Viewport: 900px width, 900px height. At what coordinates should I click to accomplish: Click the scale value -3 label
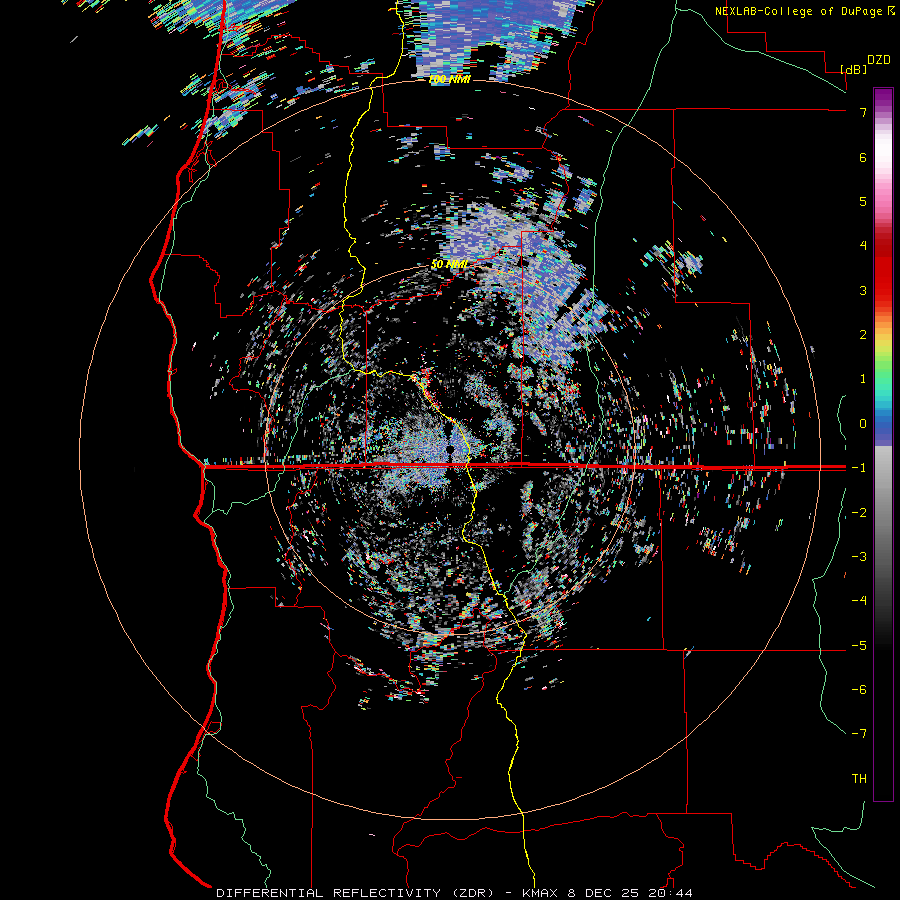pos(859,556)
